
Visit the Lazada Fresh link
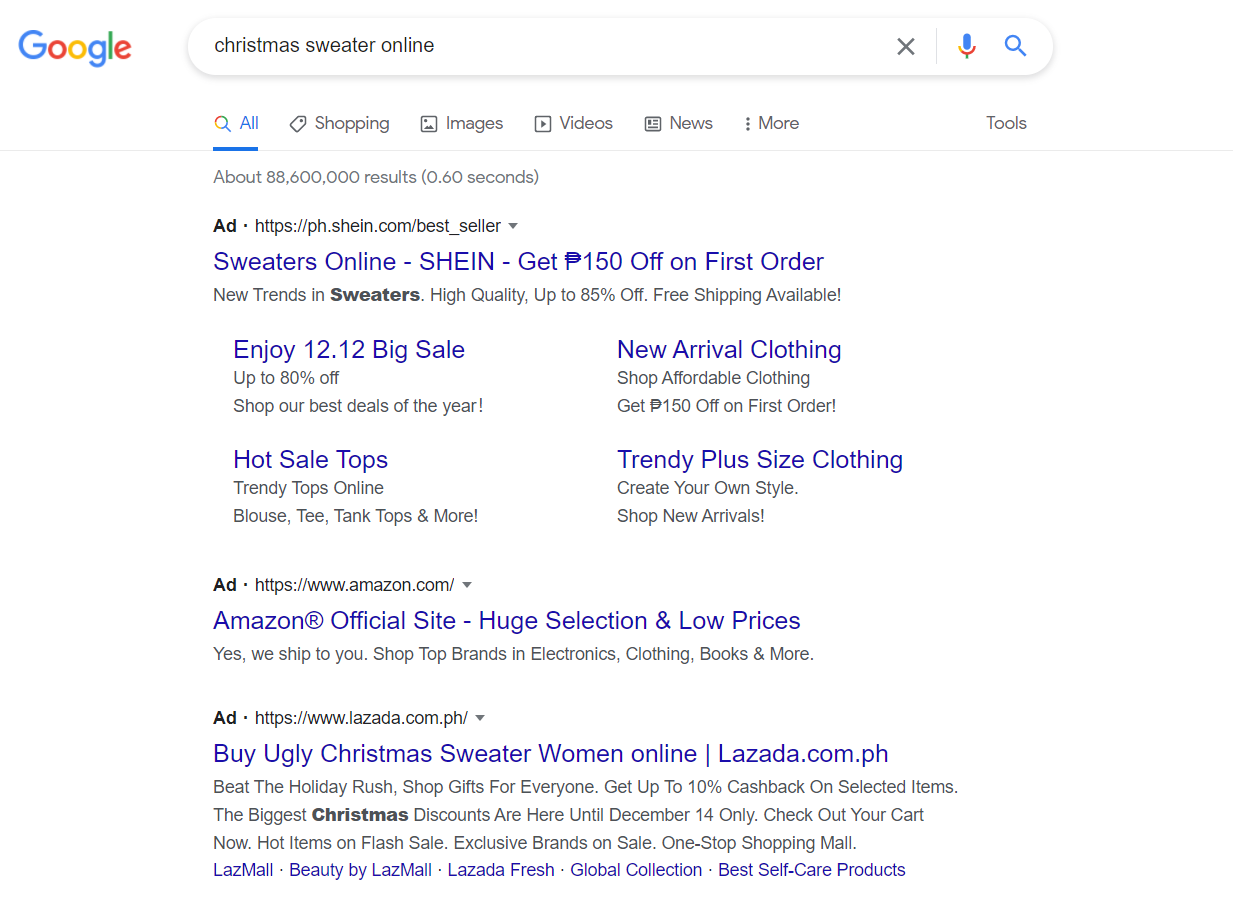pyautogui.click(x=500, y=870)
